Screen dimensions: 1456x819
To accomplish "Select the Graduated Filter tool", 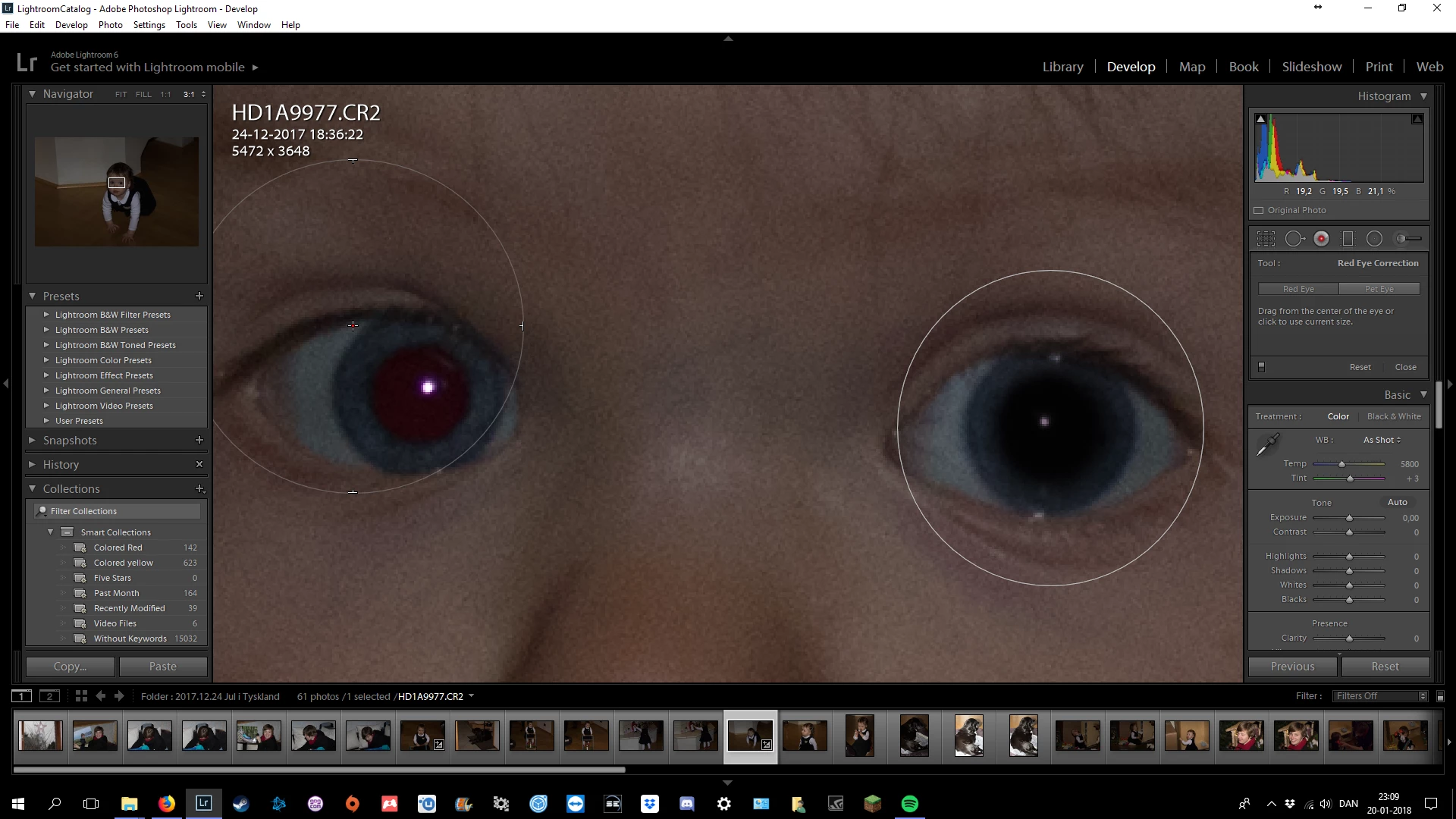I will [x=1348, y=239].
